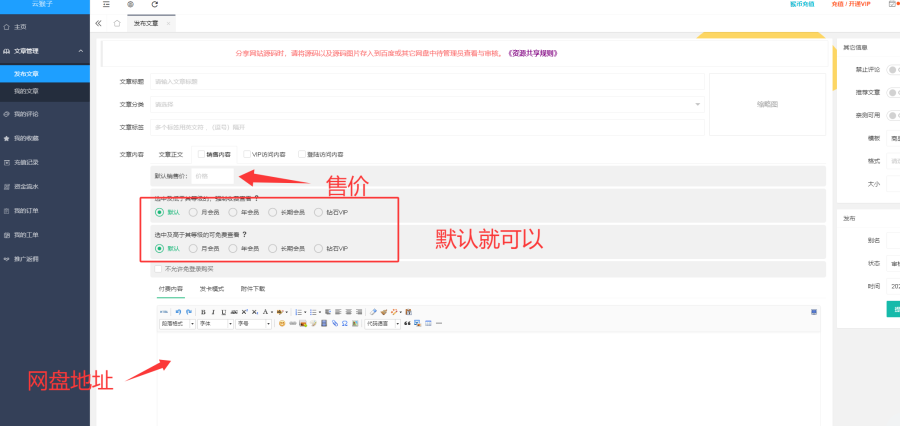Toggle the 亲测可用 switch
This screenshot has width=900, height=426.
pos(893,115)
